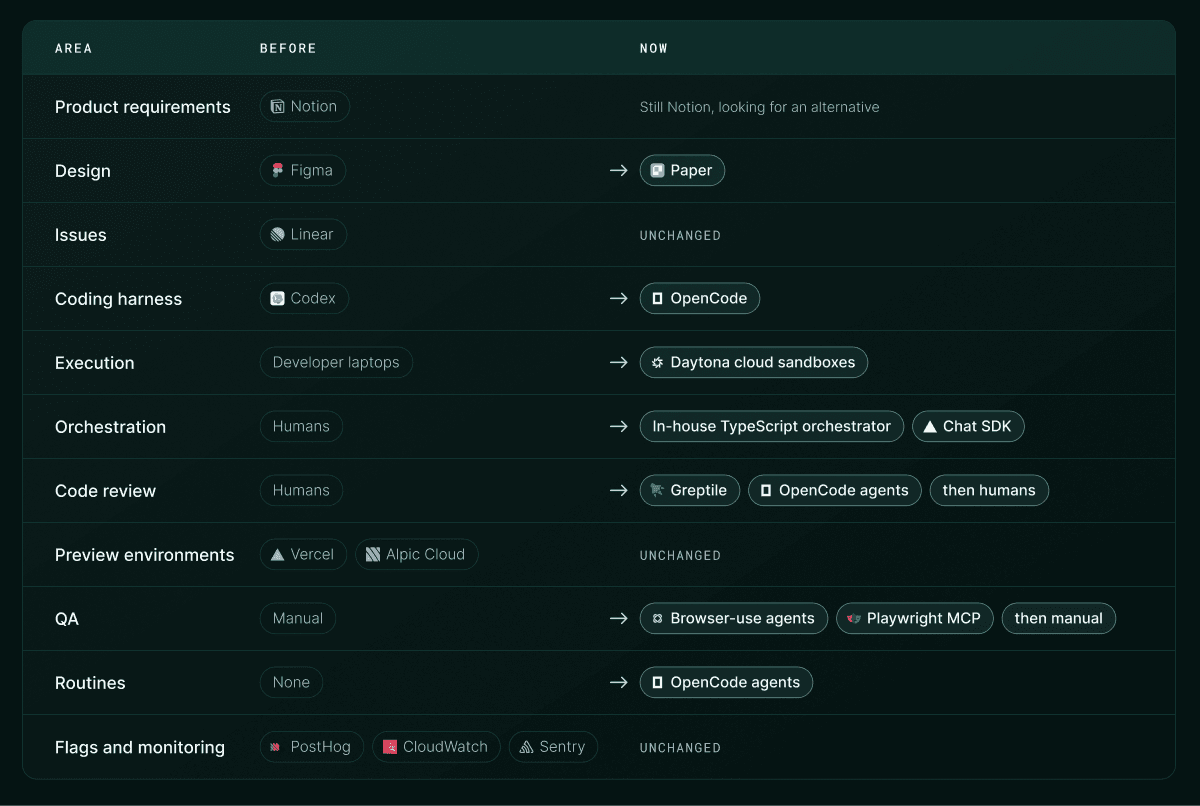Screen dimensions: 1200x806
Task: Click the Daytona gear-like icon
Action: point(657,363)
